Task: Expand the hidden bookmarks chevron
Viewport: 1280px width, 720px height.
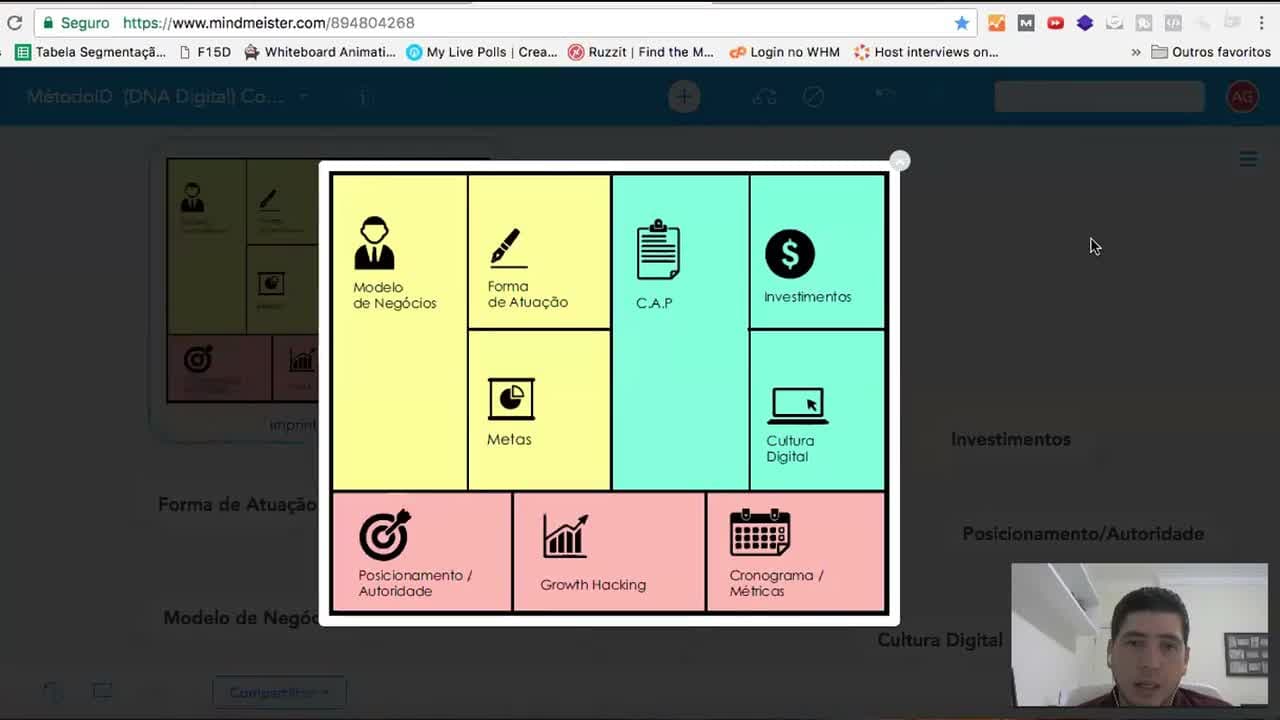Action: tap(1136, 52)
